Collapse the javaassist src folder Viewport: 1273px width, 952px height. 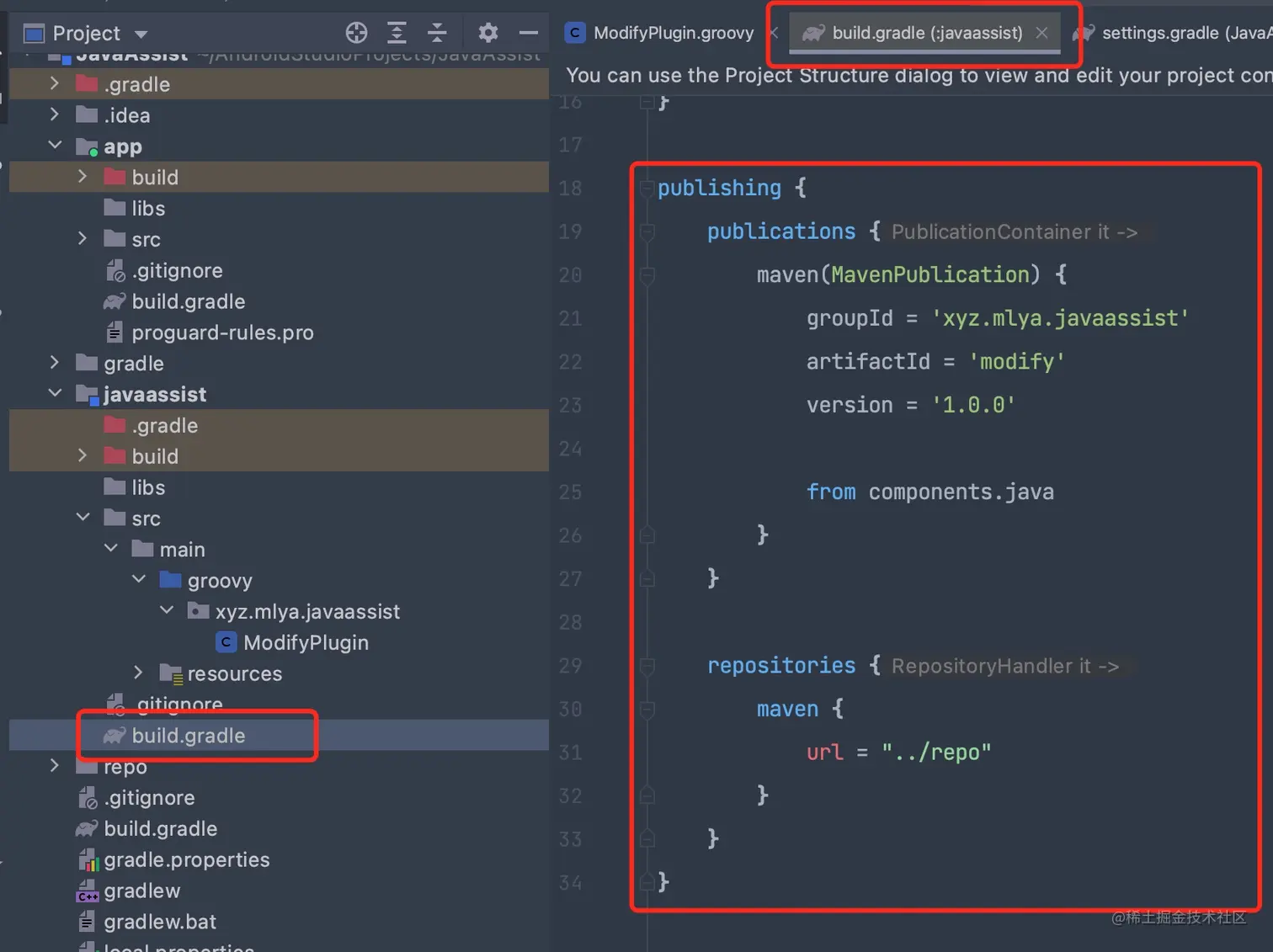[x=83, y=517]
